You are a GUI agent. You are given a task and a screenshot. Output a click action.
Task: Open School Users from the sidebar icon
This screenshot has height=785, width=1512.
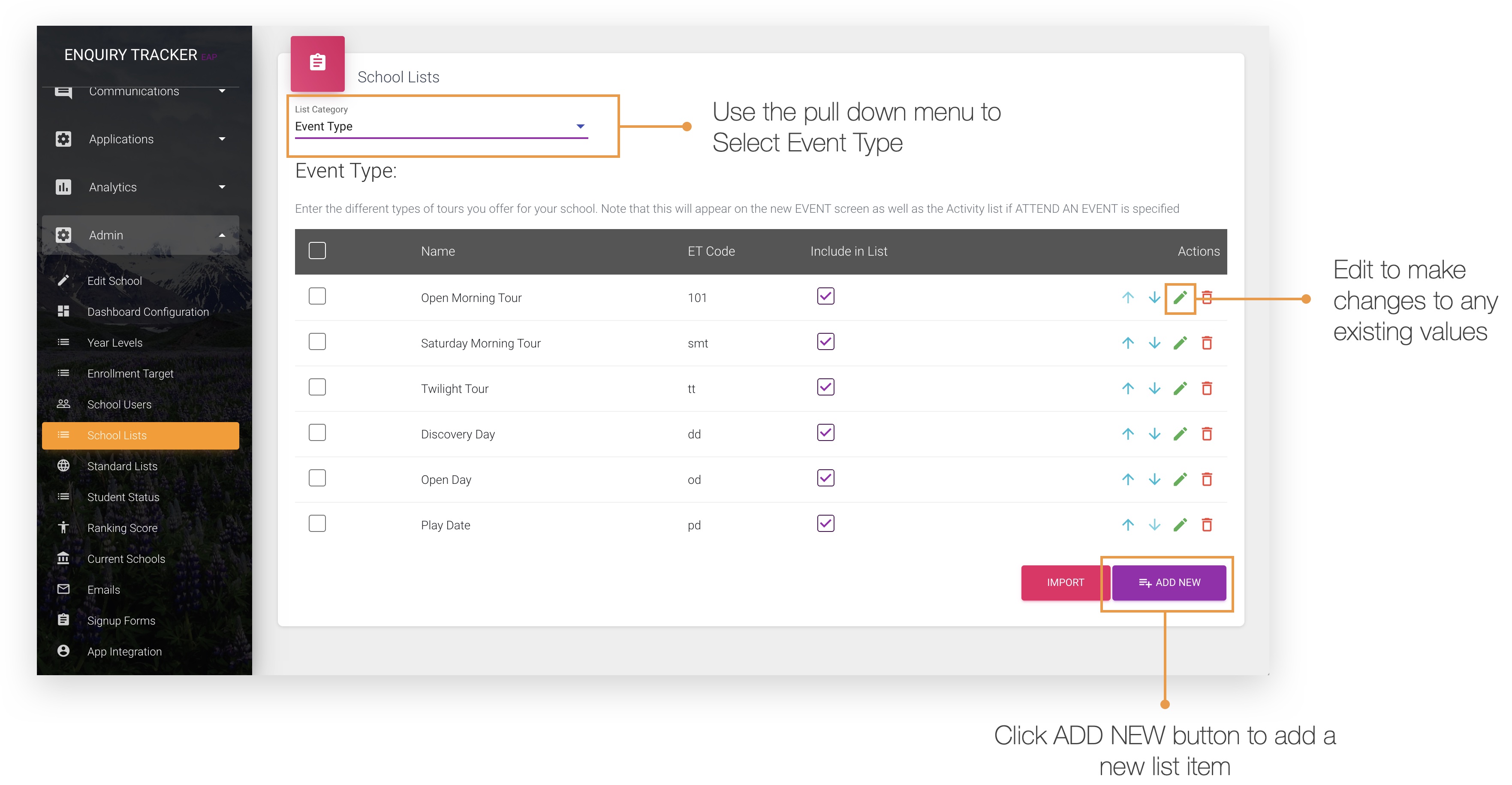tap(64, 404)
